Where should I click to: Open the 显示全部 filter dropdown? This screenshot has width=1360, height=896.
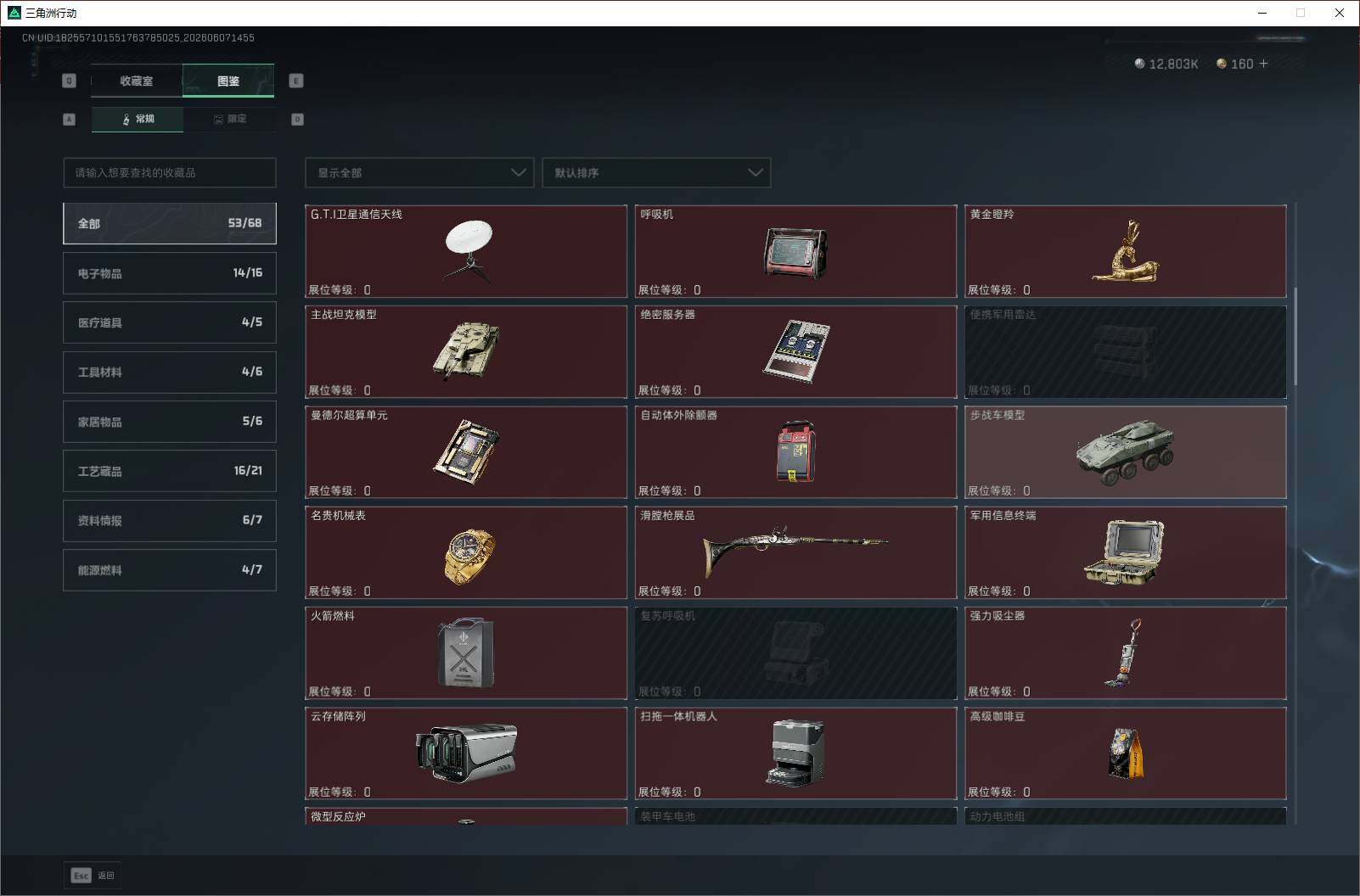(x=419, y=172)
